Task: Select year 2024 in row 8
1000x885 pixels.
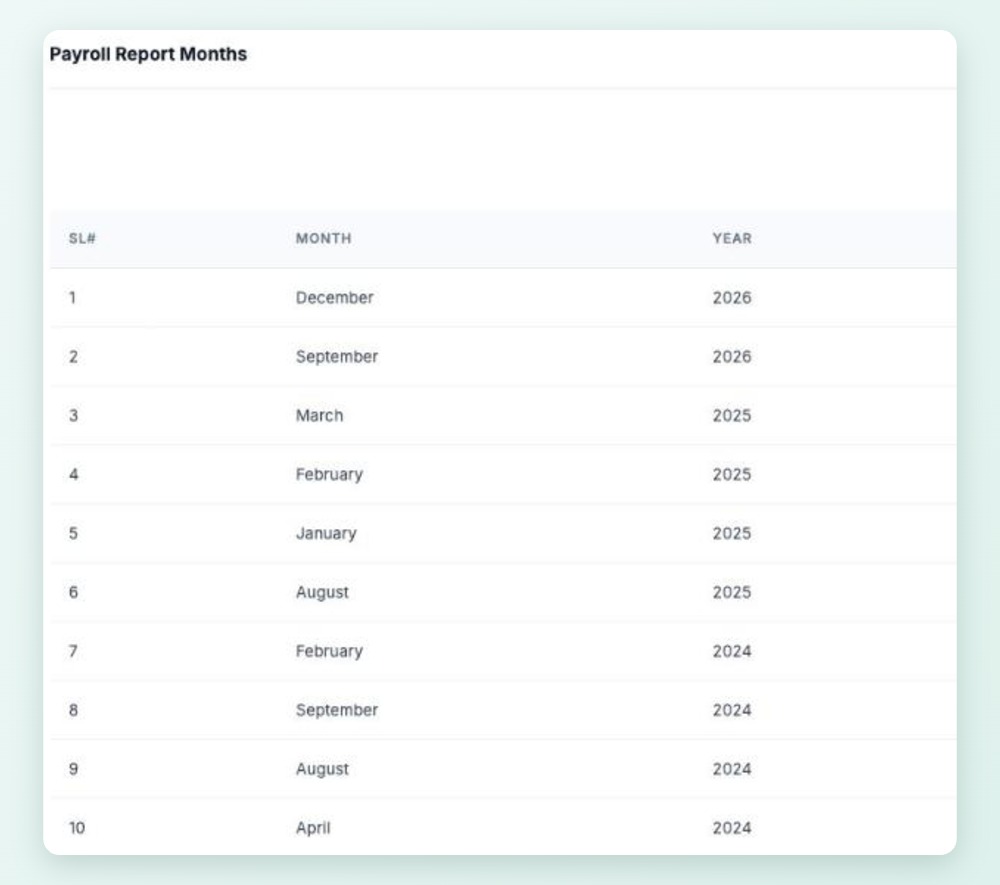Action: tap(732, 710)
